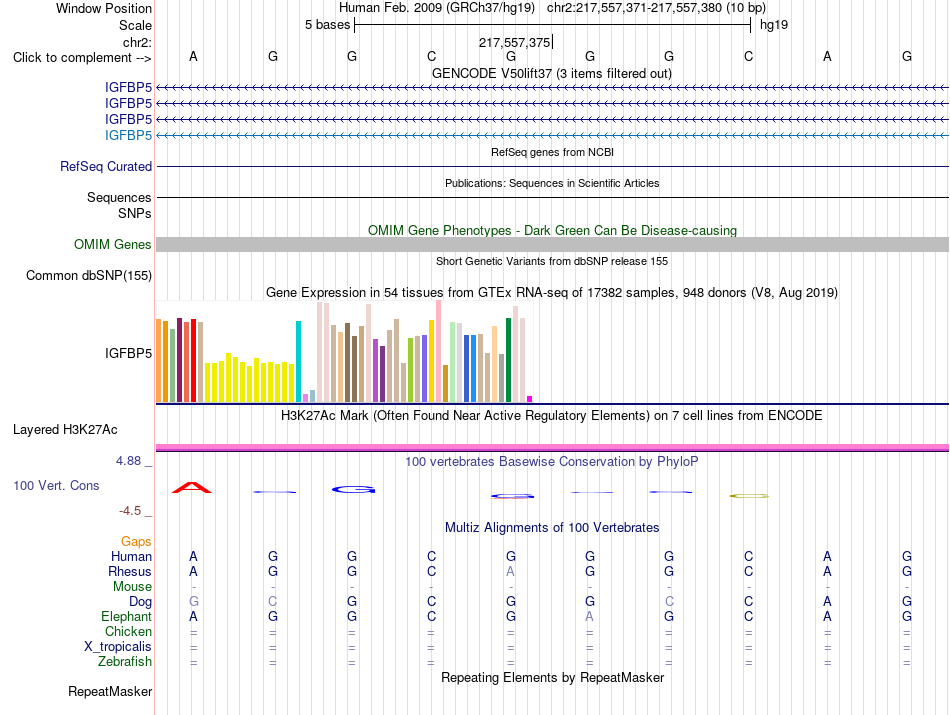
Task: Click 'RefSeq genes from NCBI' track title
Action: click(x=552, y=153)
